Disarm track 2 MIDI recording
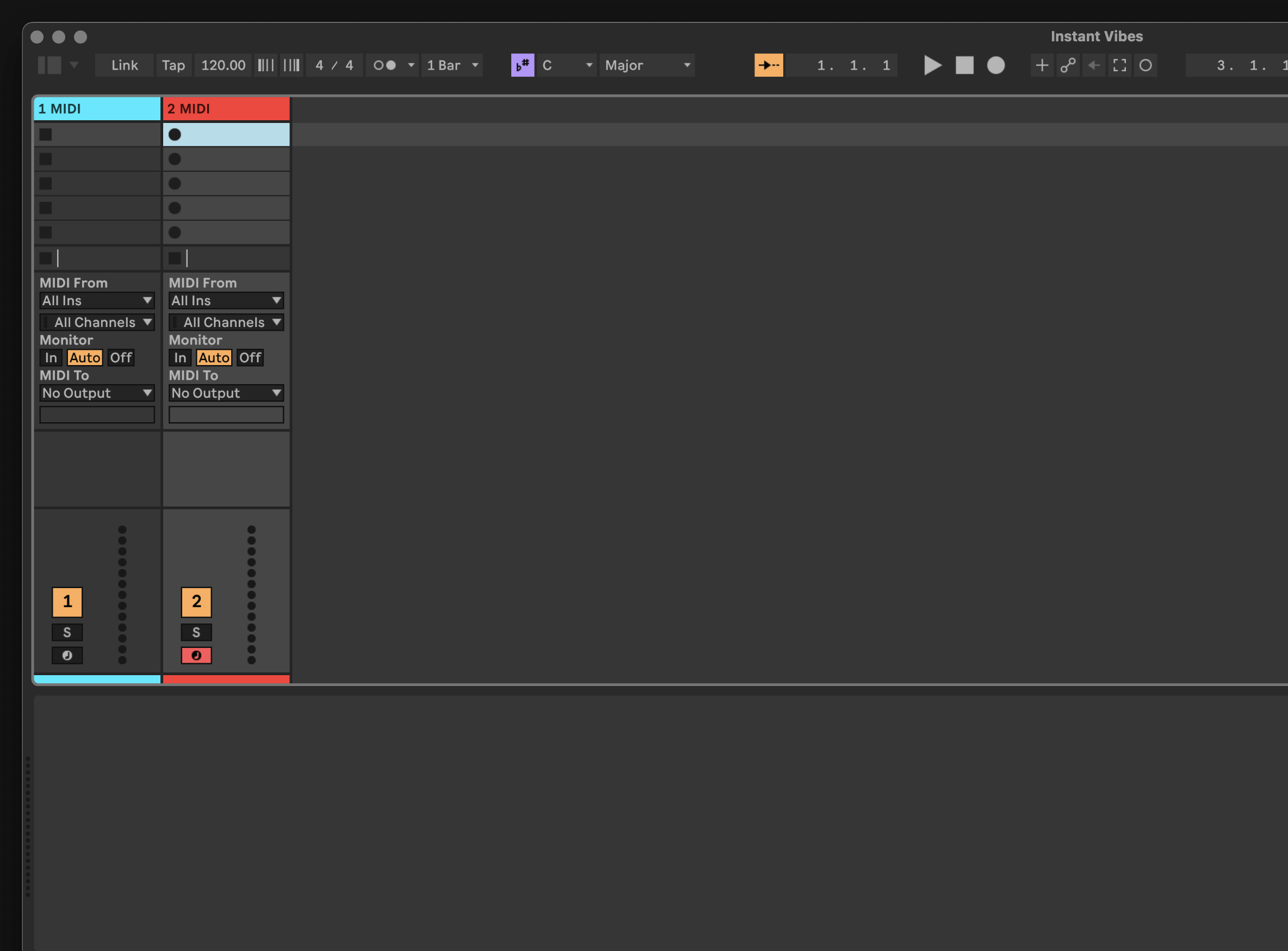This screenshot has height=951, width=1288. point(196,656)
